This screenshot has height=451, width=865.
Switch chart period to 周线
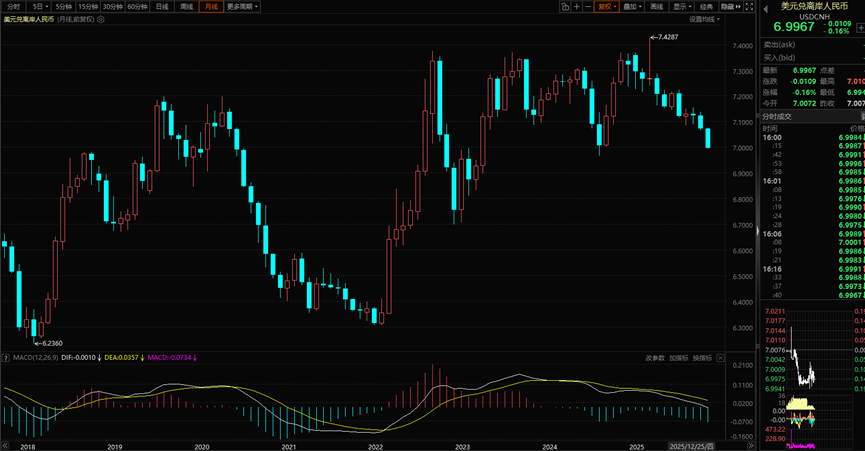tap(186, 6)
